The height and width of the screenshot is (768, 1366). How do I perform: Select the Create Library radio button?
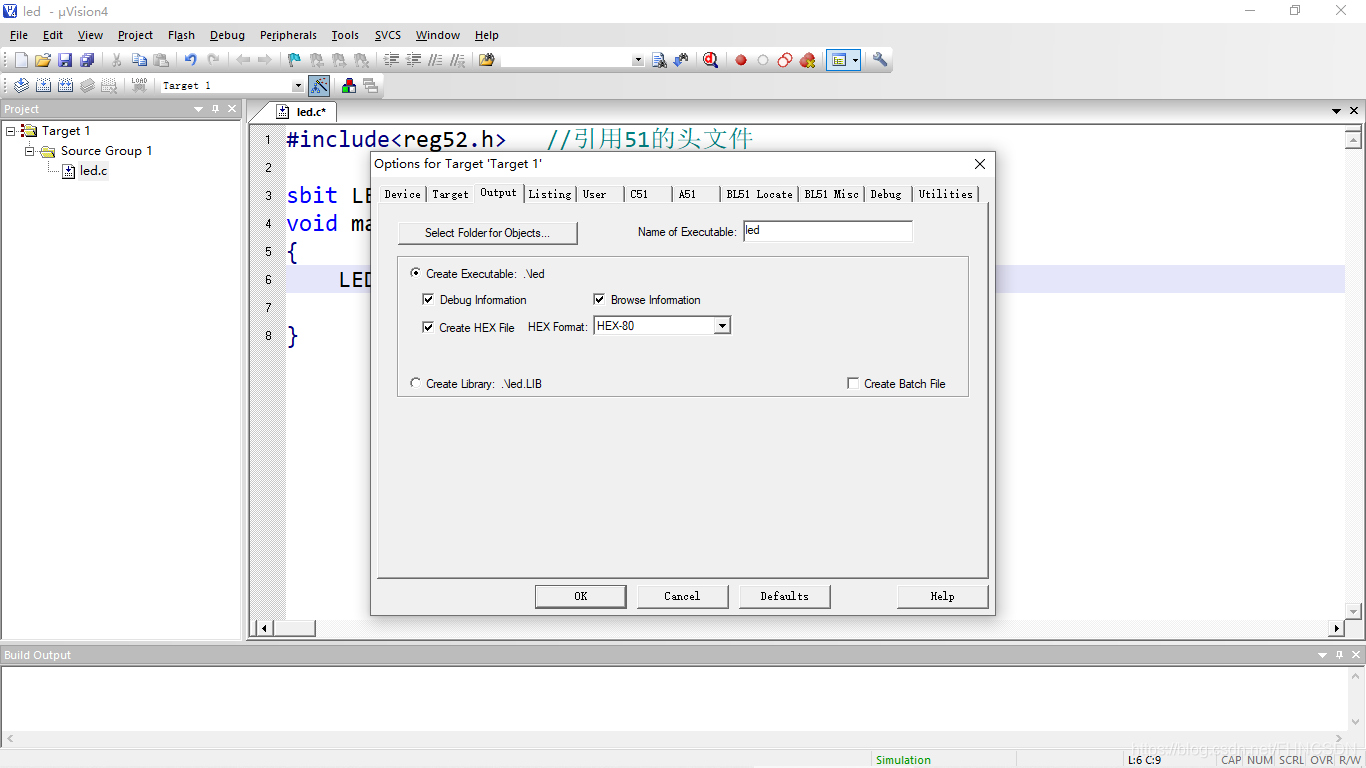[415, 383]
